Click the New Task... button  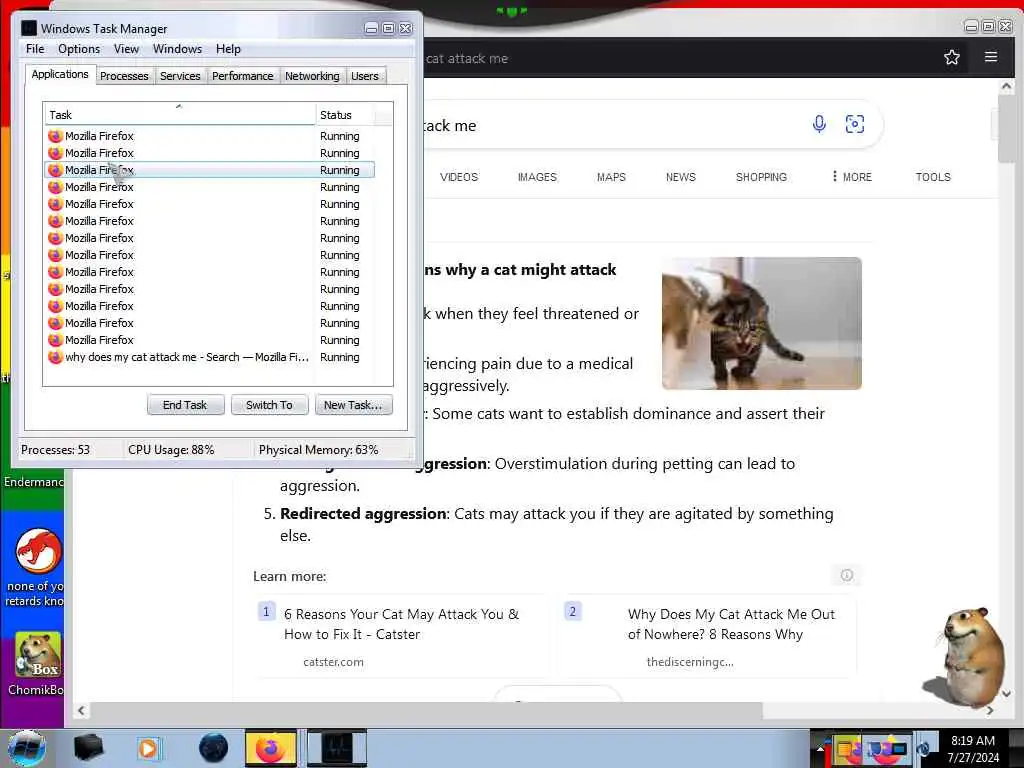coord(353,405)
